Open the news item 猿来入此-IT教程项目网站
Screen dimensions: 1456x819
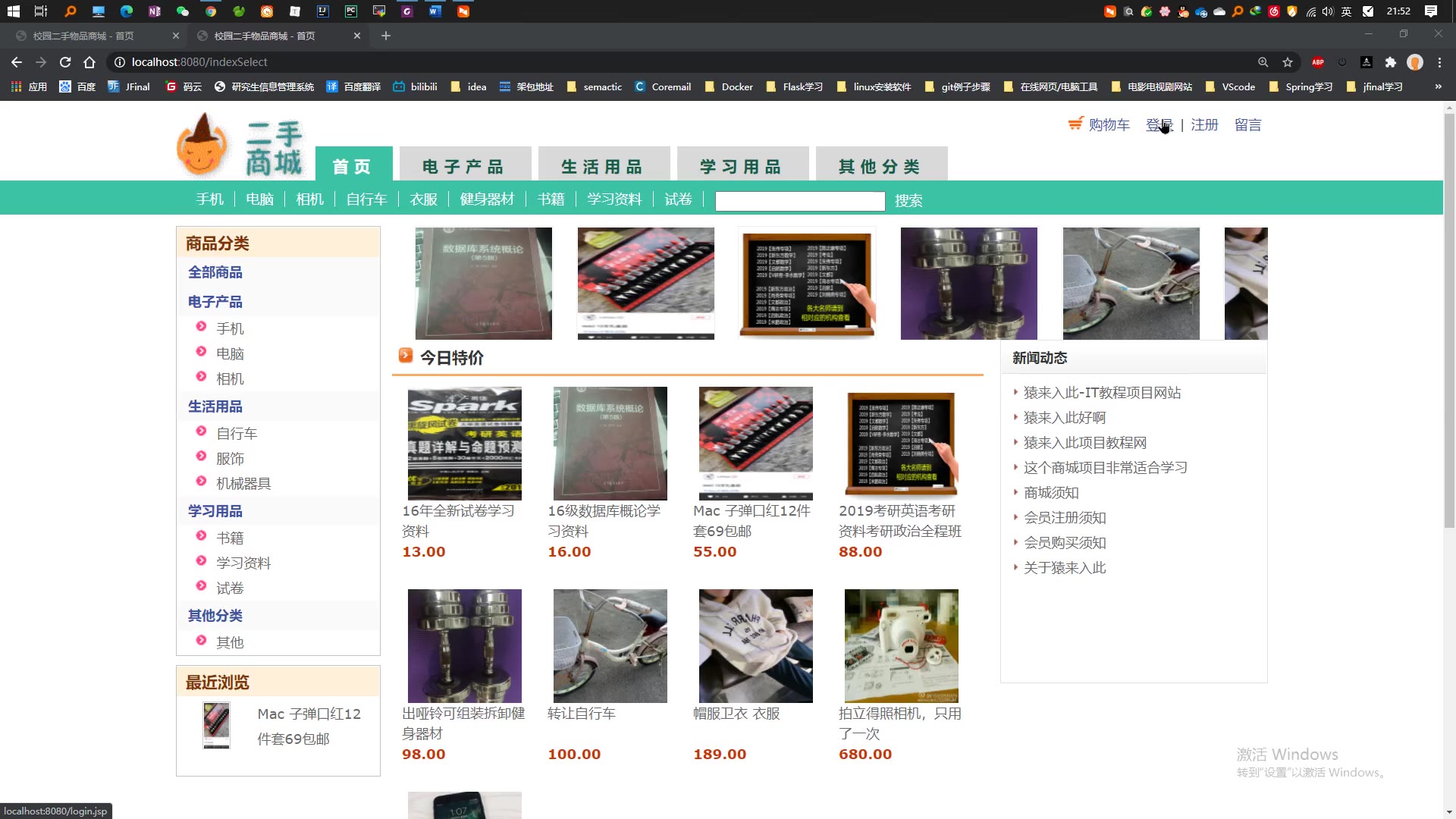(1102, 392)
